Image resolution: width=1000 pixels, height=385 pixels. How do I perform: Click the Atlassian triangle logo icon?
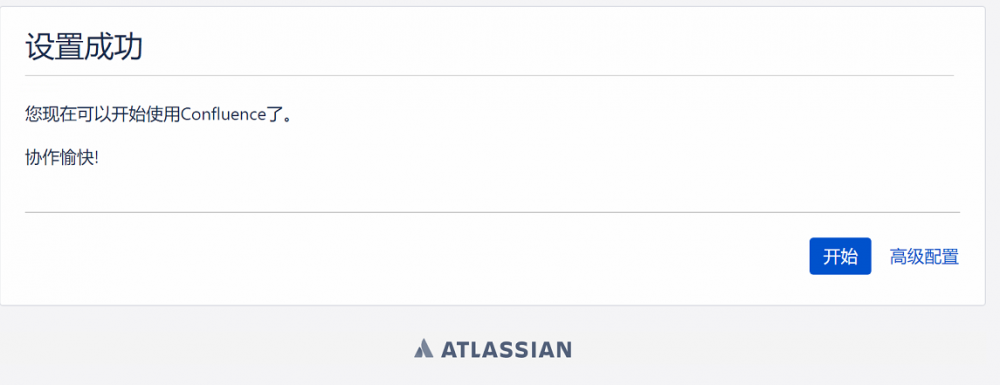click(x=423, y=349)
